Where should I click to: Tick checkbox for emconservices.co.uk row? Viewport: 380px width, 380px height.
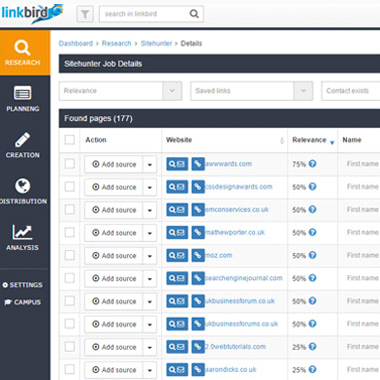tap(70, 209)
